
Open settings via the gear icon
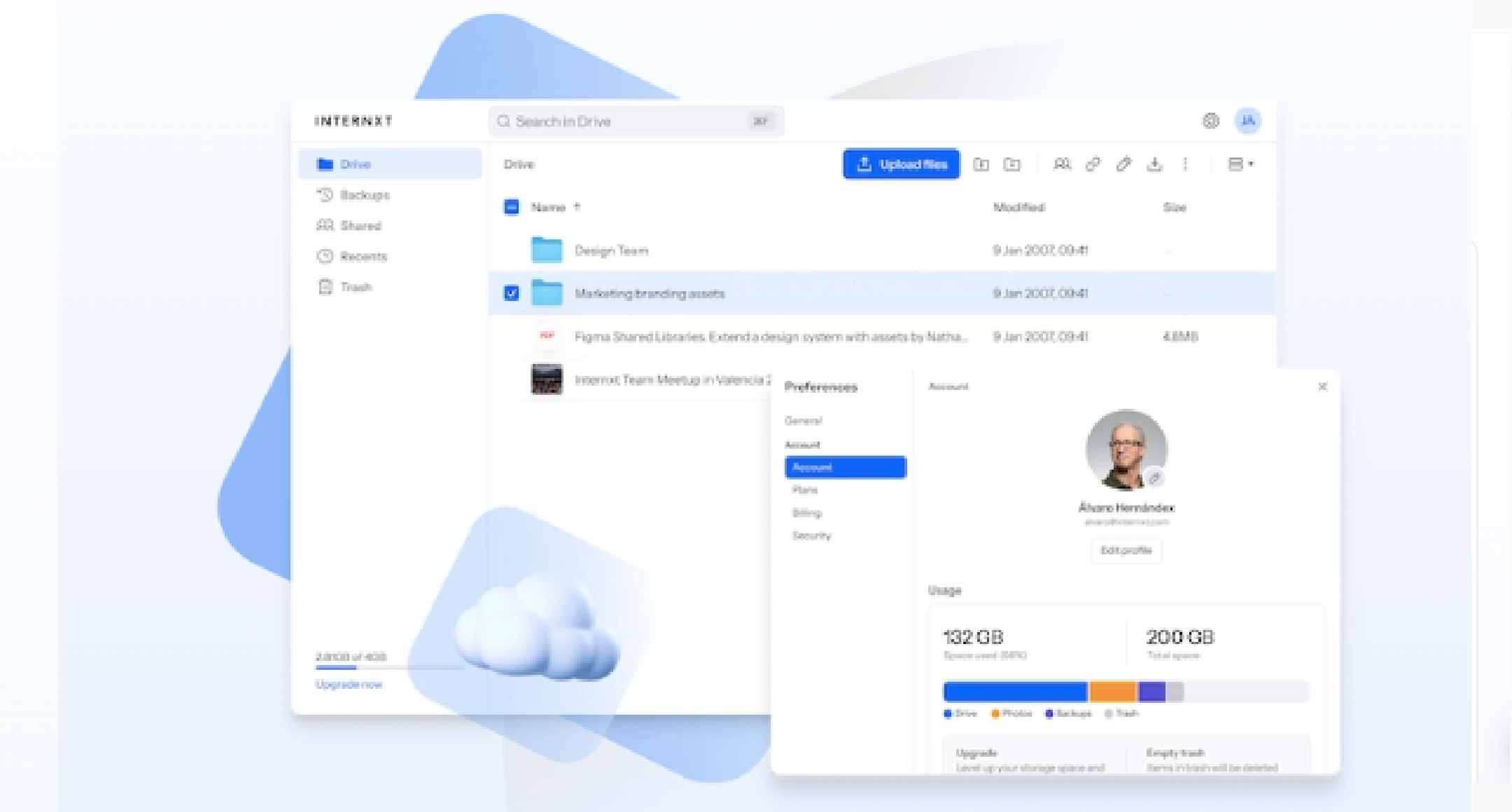pos(1210,120)
